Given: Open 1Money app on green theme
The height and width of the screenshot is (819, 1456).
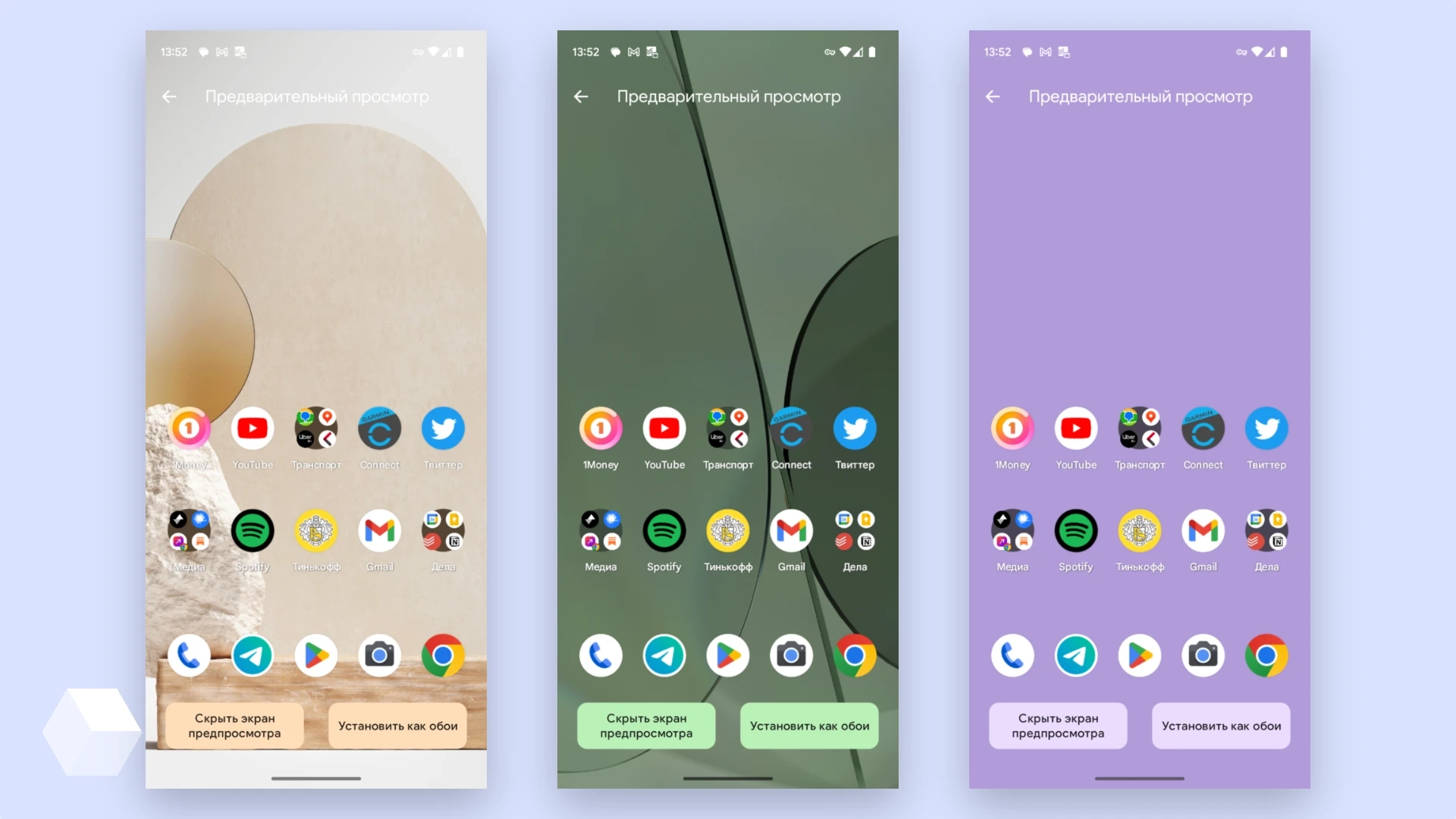Looking at the screenshot, I should [x=600, y=429].
